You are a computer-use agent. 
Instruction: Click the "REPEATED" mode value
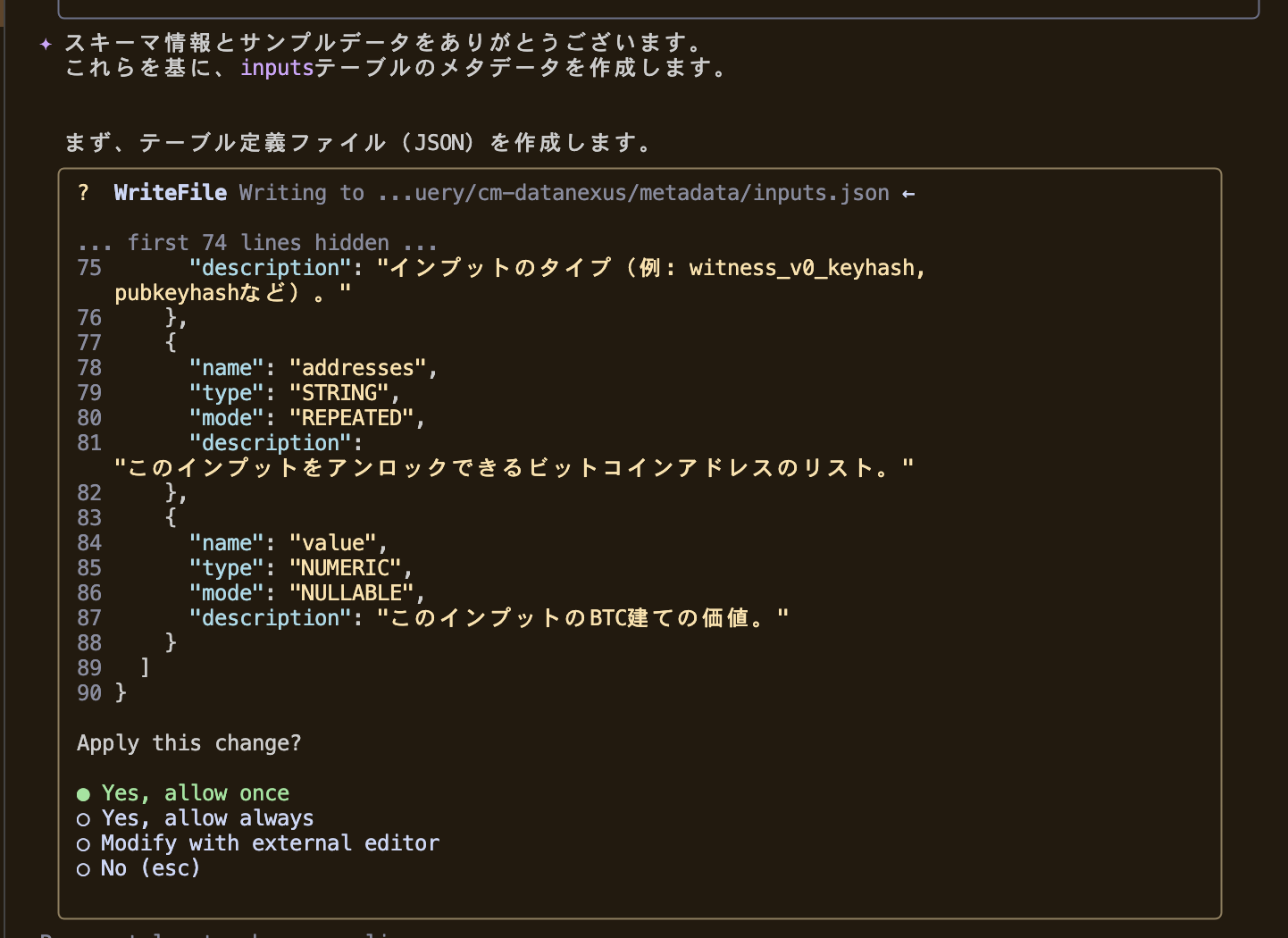[351, 418]
